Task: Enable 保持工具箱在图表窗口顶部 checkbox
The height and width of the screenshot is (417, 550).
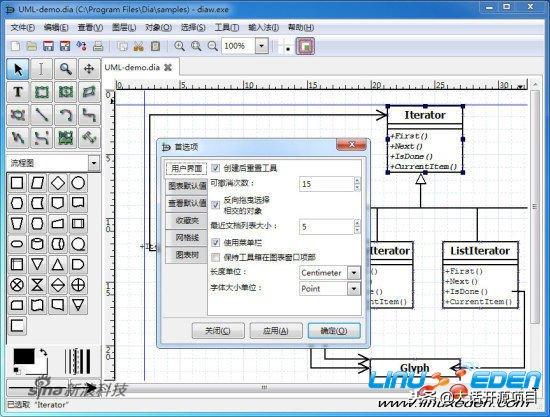Action: pyautogui.click(x=215, y=257)
